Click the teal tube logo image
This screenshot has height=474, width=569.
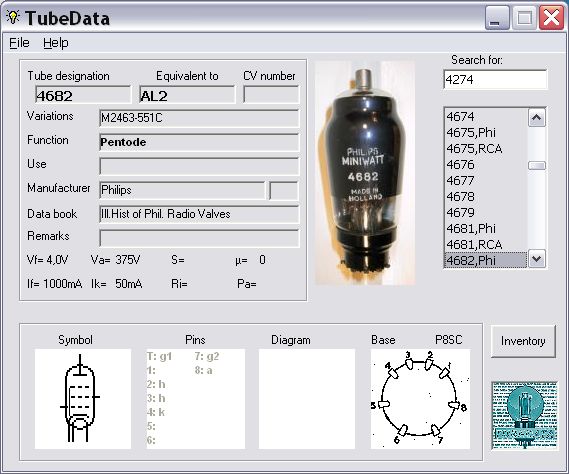pyautogui.click(x=525, y=416)
